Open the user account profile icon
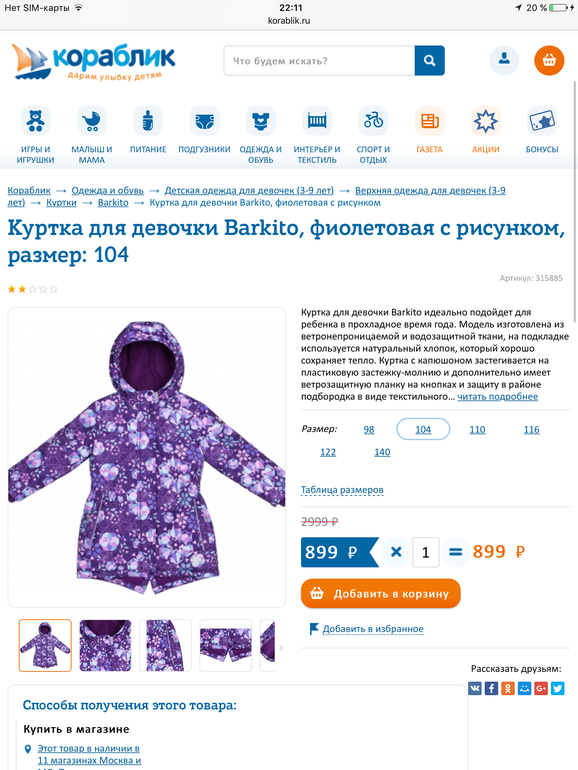Screen dimensions: 578x770 click(x=504, y=60)
